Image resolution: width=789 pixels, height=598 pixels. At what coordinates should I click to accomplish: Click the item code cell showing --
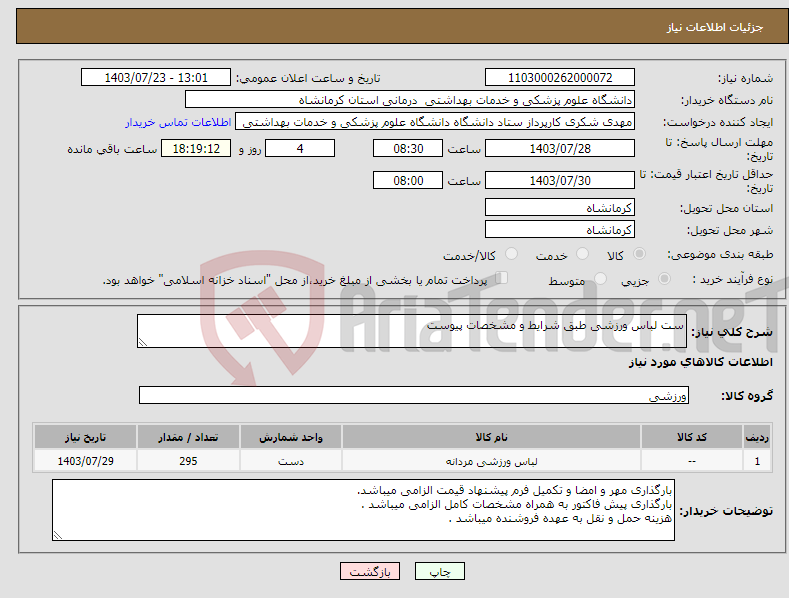coord(692,461)
